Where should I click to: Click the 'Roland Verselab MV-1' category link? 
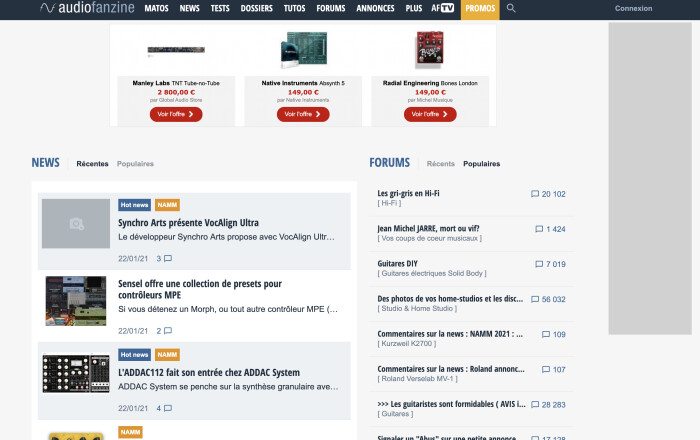point(417,379)
